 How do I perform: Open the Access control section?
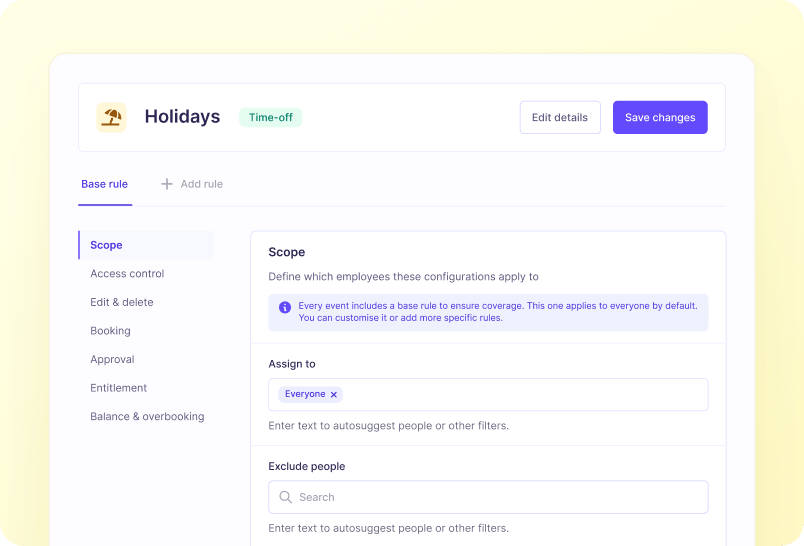coord(127,274)
